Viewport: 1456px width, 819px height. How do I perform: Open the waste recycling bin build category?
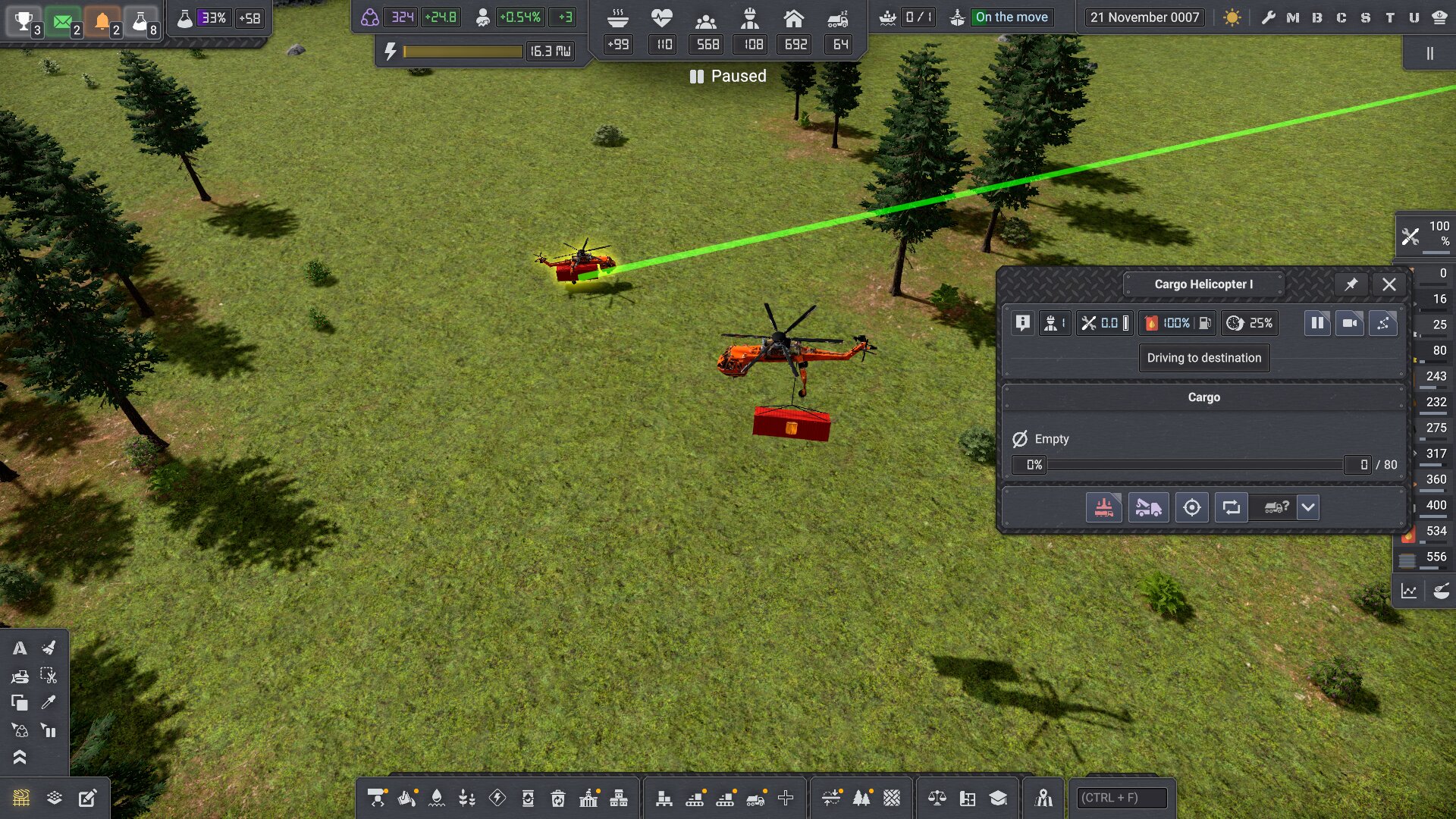pyautogui.click(x=558, y=798)
